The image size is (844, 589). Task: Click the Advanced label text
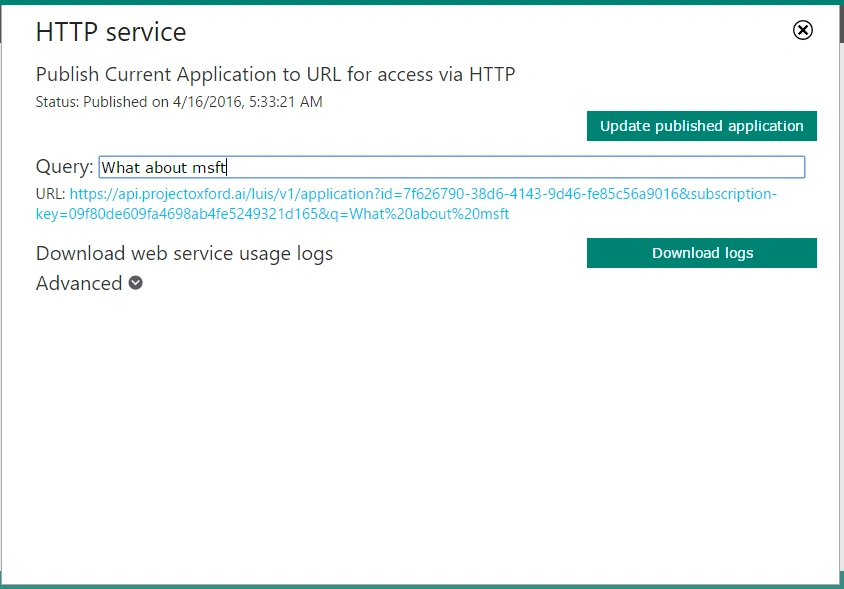coord(79,283)
